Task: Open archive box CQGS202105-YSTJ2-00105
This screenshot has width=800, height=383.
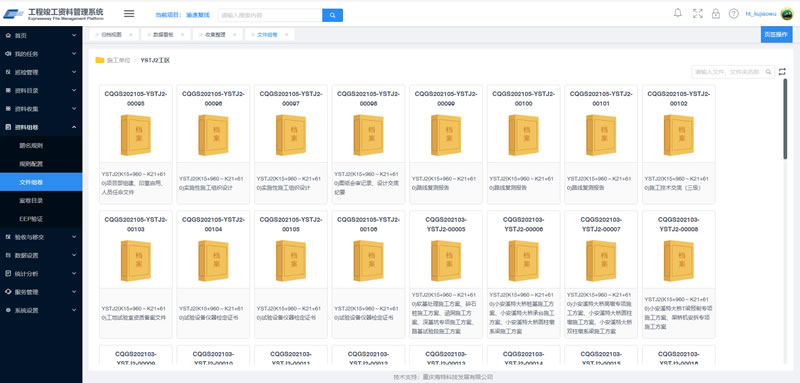Action: point(291,261)
